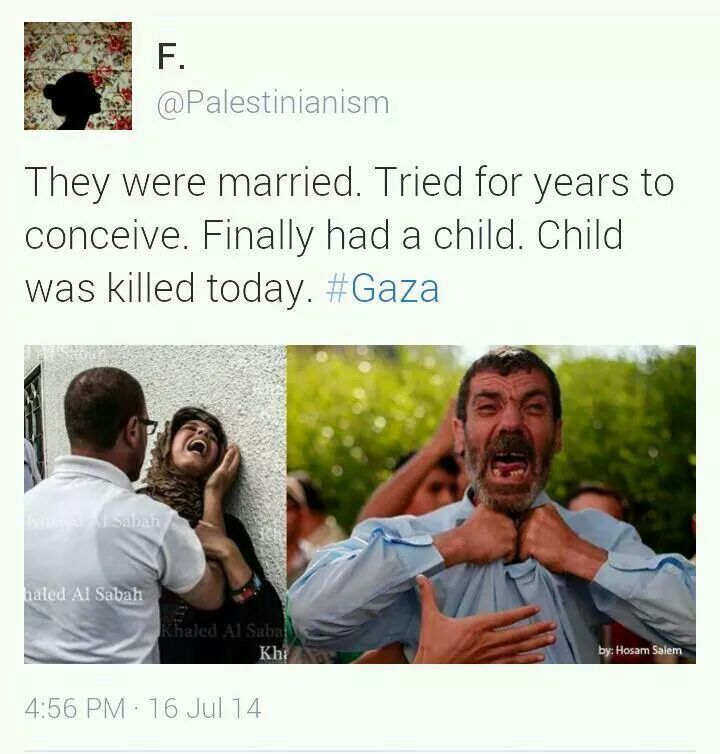Click the barred window in the left photo

click(34, 418)
